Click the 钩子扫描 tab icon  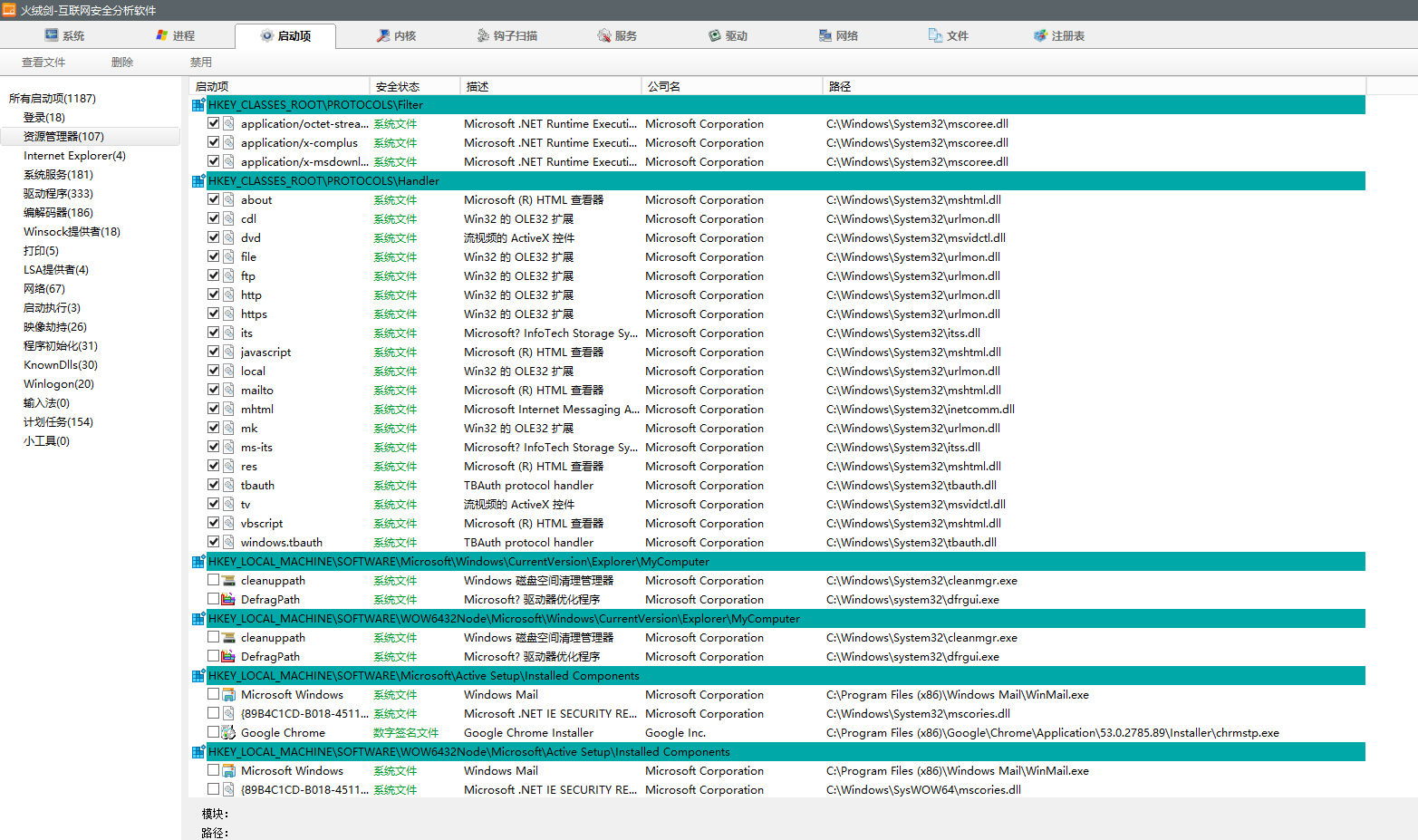click(x=483, y=35)
